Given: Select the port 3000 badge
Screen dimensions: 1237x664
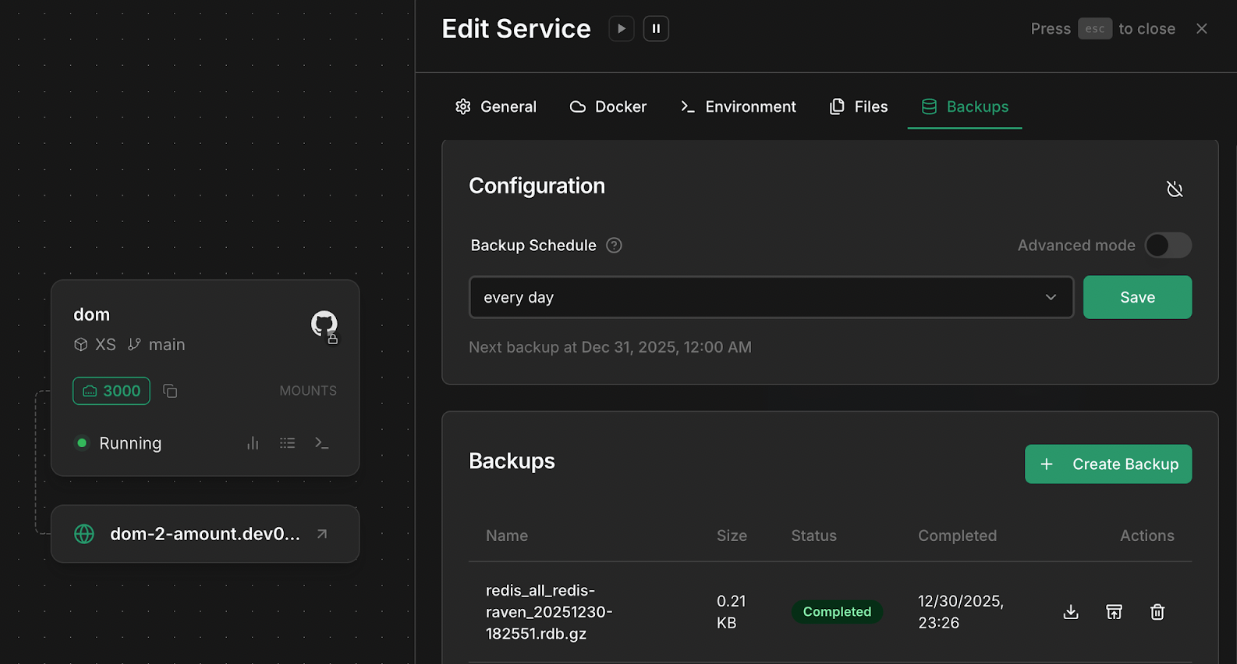Looking at the screenshot, I should tap(111, 391).
